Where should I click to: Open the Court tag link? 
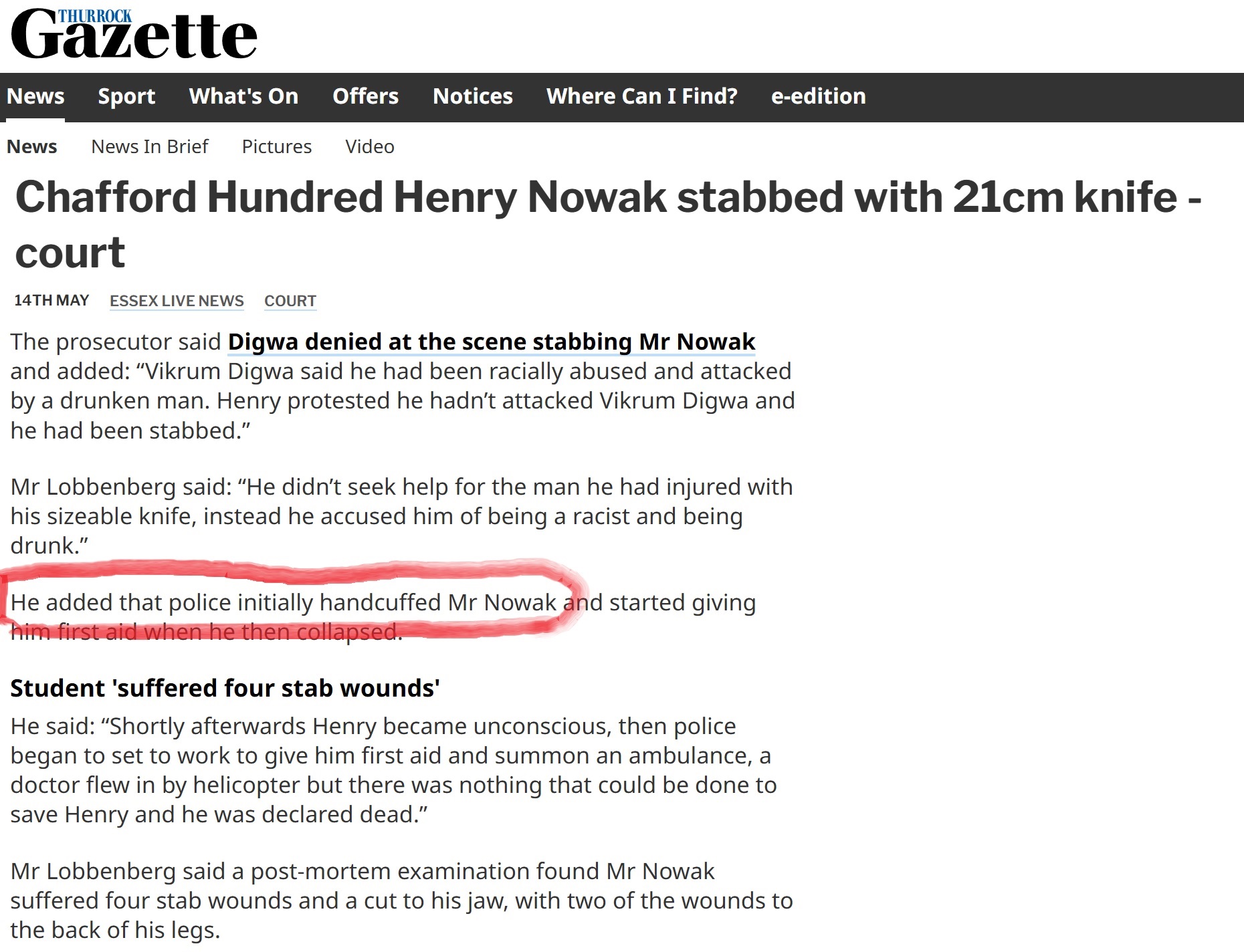pos(290,301)
